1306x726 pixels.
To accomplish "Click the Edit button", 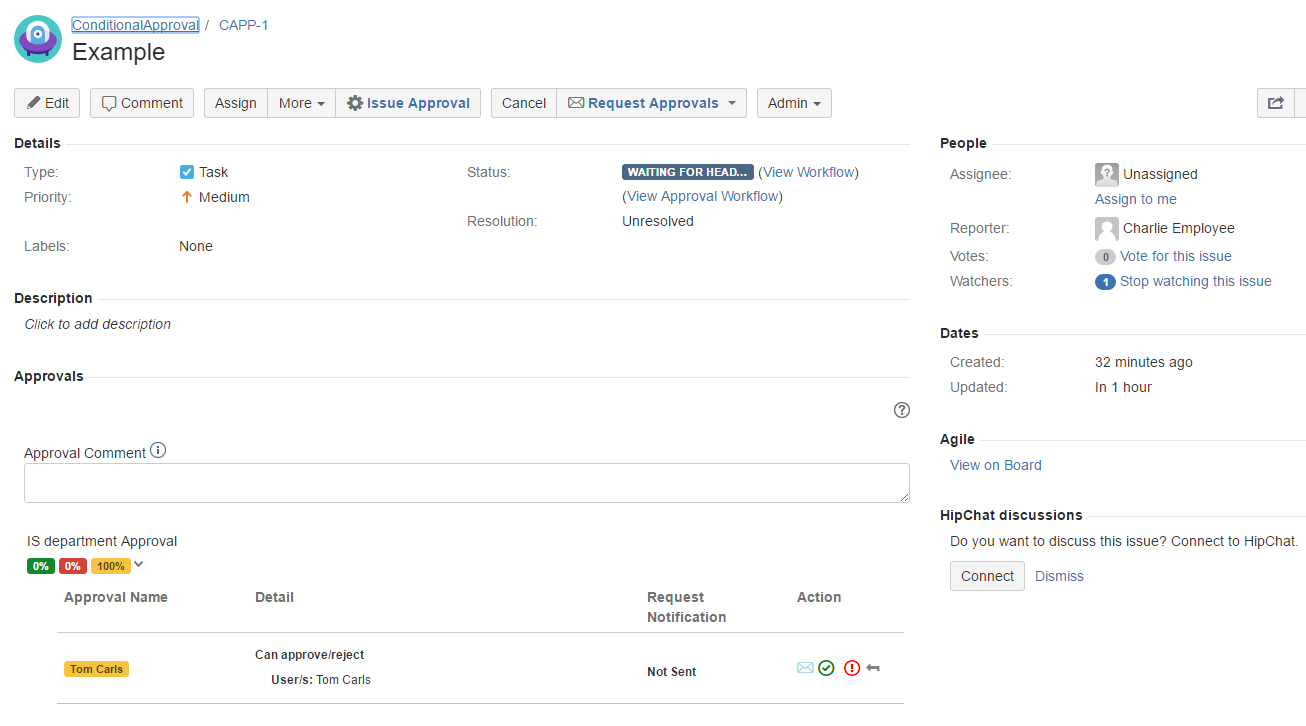I will (x=47, y=103).
